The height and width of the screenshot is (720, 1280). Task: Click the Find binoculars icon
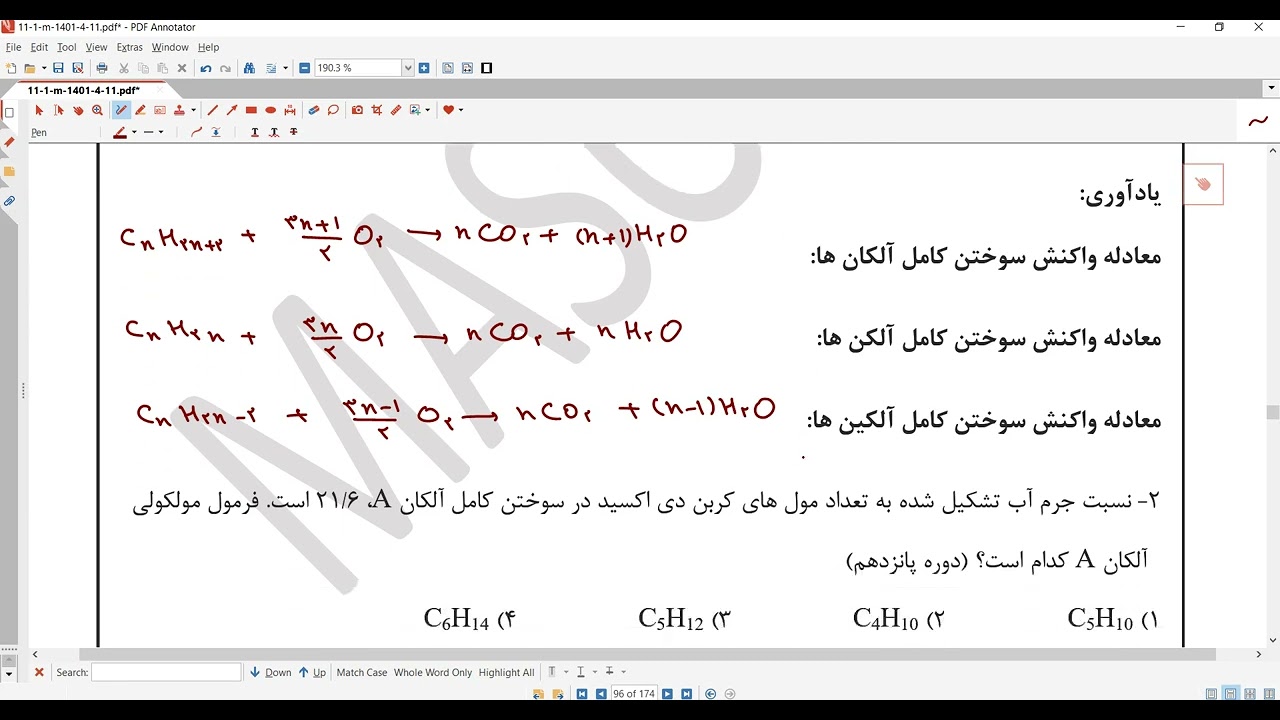250,68
